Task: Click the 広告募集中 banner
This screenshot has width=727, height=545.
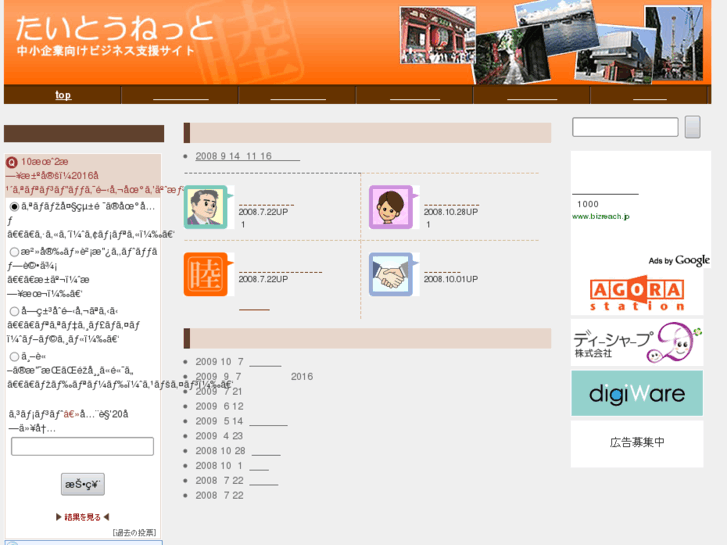Action: point(637,443)
